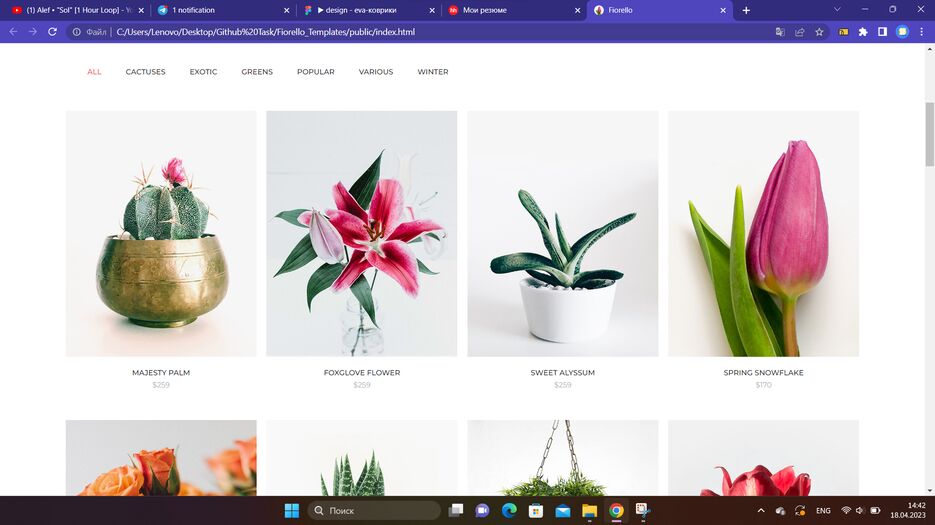Close the Fiorello tab
This screenshot has width=935, height=525.
tap(723, 10)
